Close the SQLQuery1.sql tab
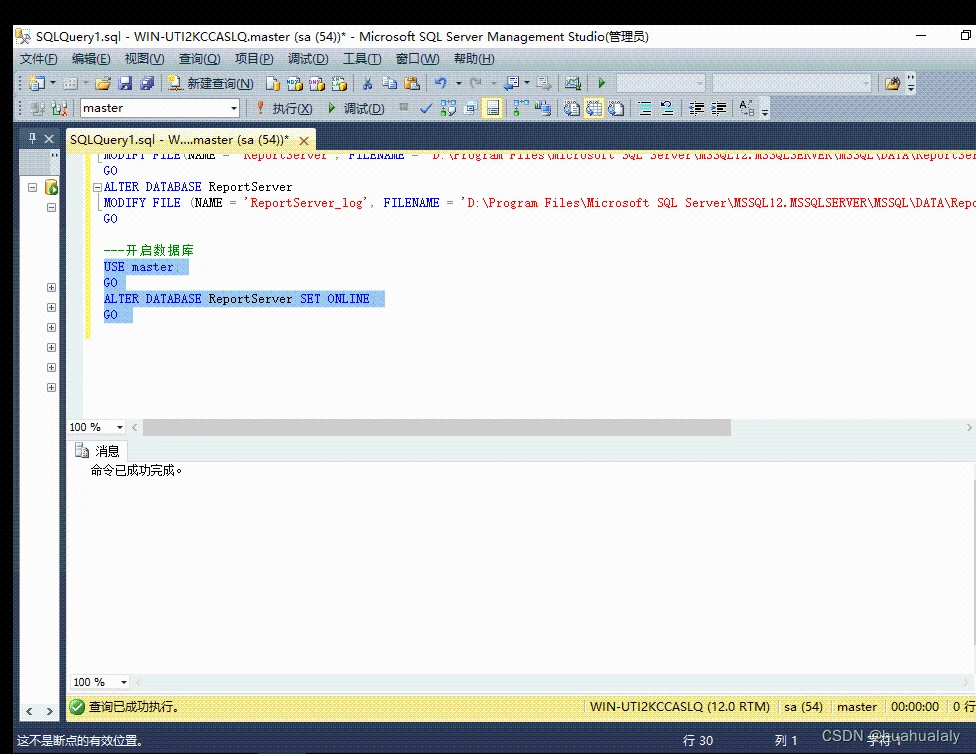976x754 pixels. (304, 141)
